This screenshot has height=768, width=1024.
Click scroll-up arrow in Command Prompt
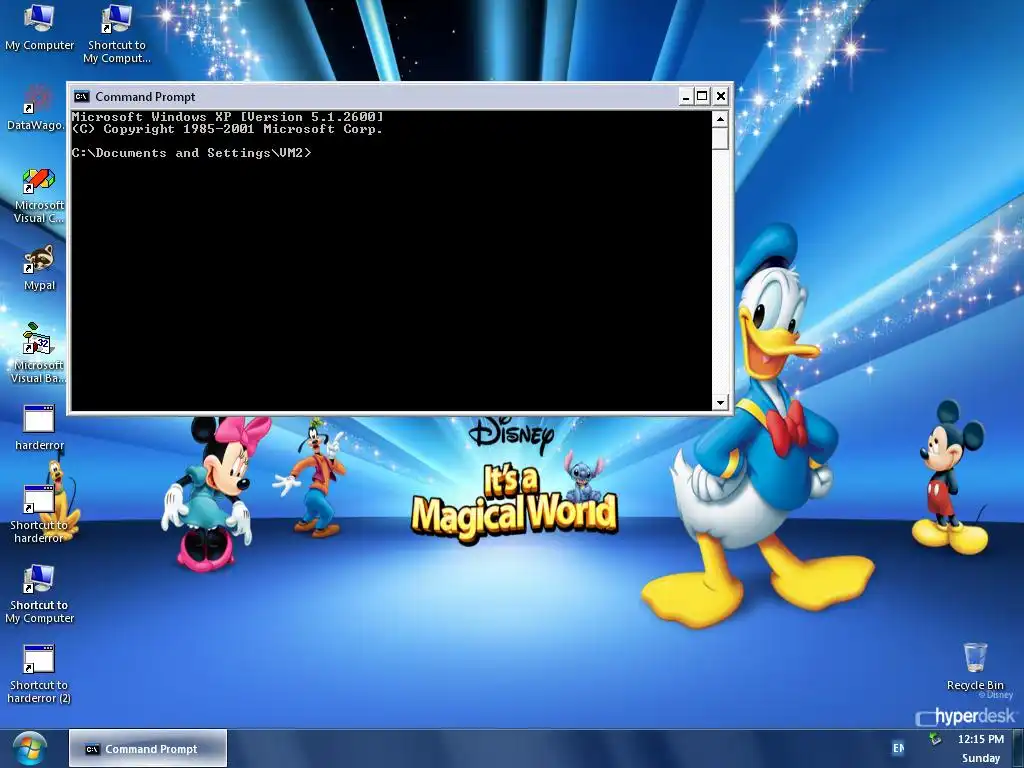720,119
